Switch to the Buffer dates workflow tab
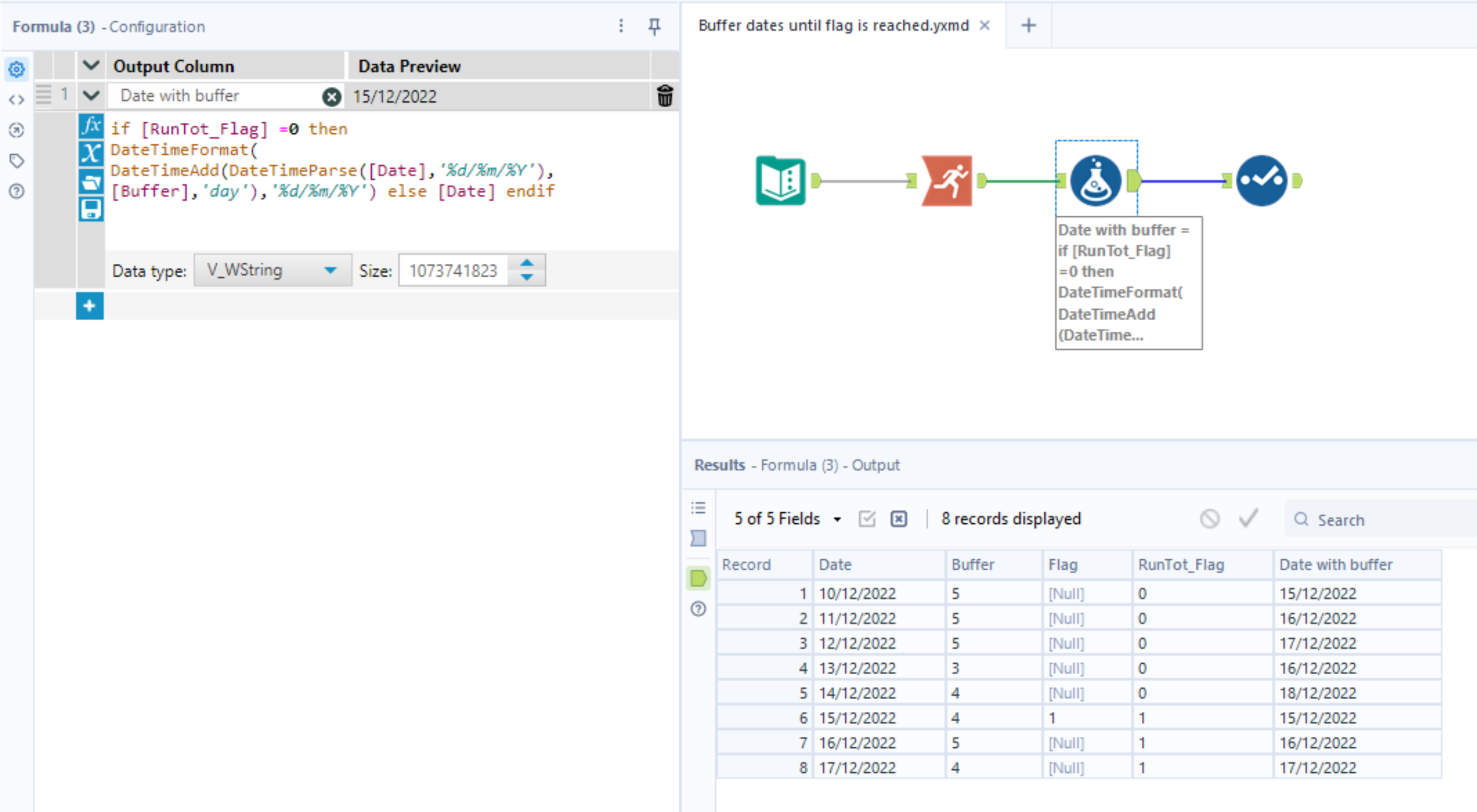Screen dimensions: 1477x812 (x=833, y=25)
